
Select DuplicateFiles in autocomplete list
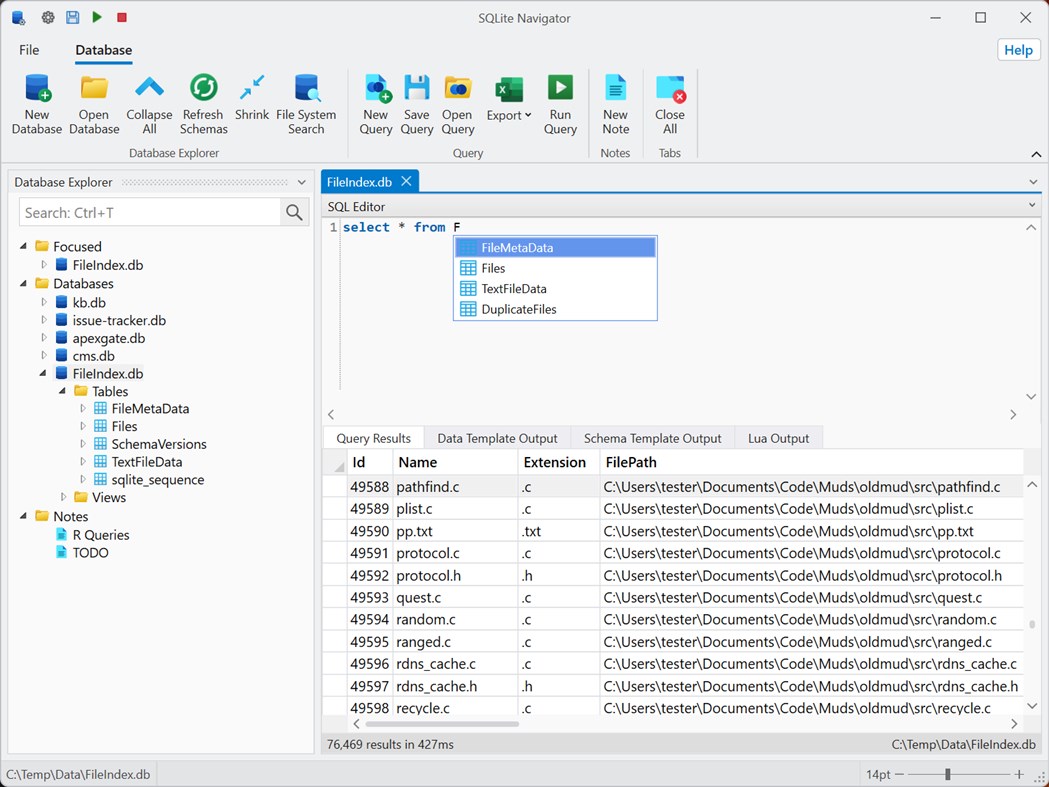click(555, 309)
